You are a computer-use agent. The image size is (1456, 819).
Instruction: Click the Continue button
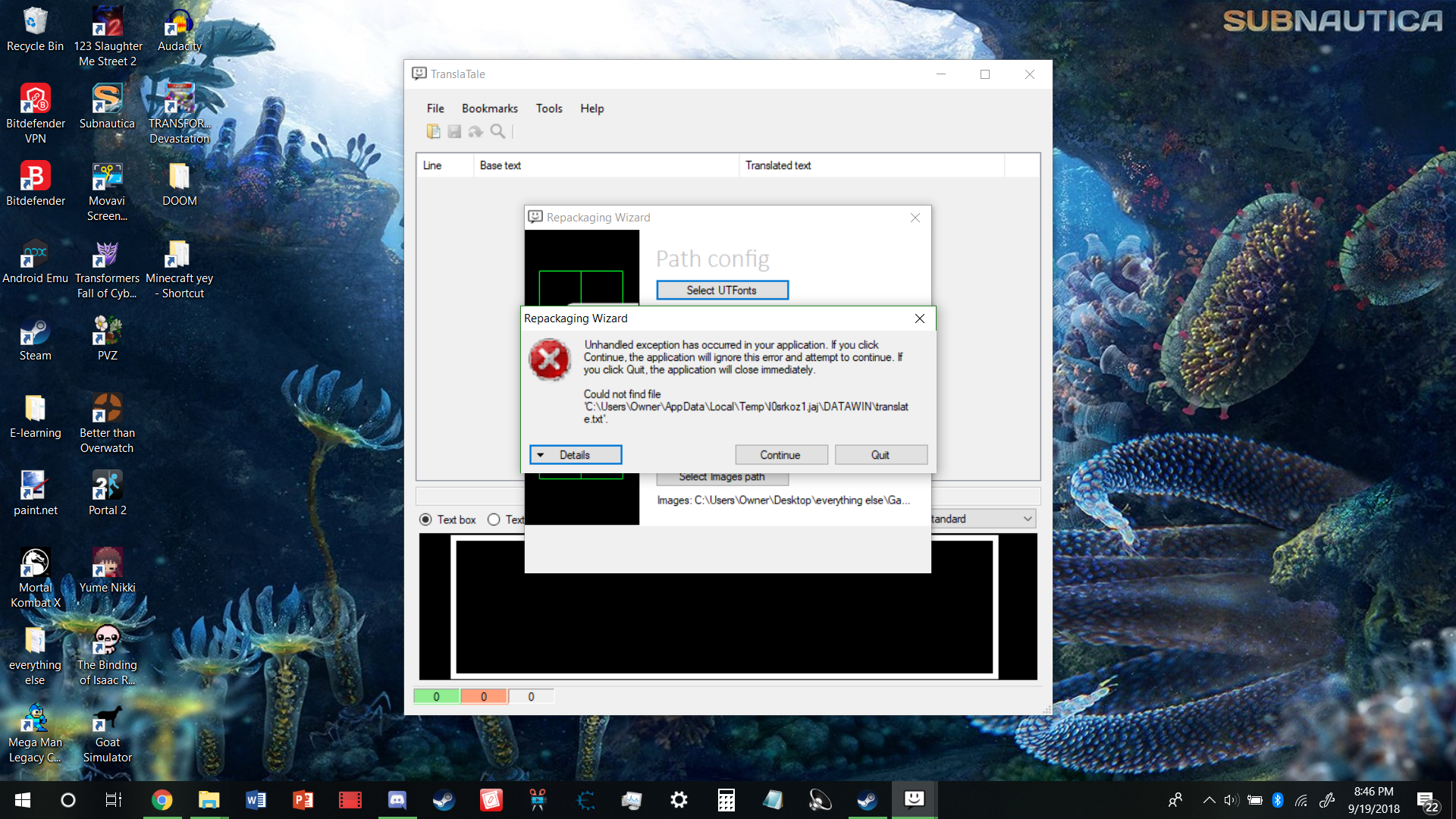[780, 455]
